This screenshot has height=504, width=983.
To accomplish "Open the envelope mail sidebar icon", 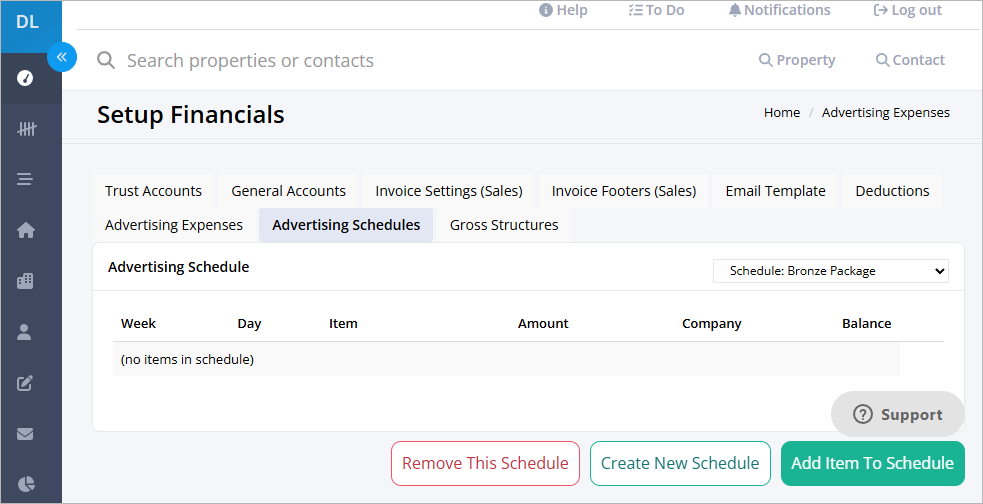I will coord(25,434).
